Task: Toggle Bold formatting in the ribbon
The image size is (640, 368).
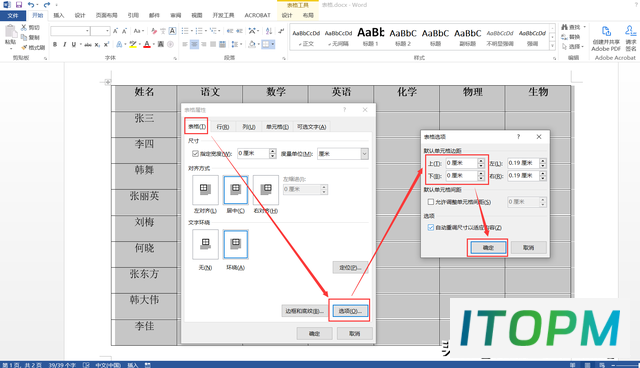Action: (x=55, y=44)
